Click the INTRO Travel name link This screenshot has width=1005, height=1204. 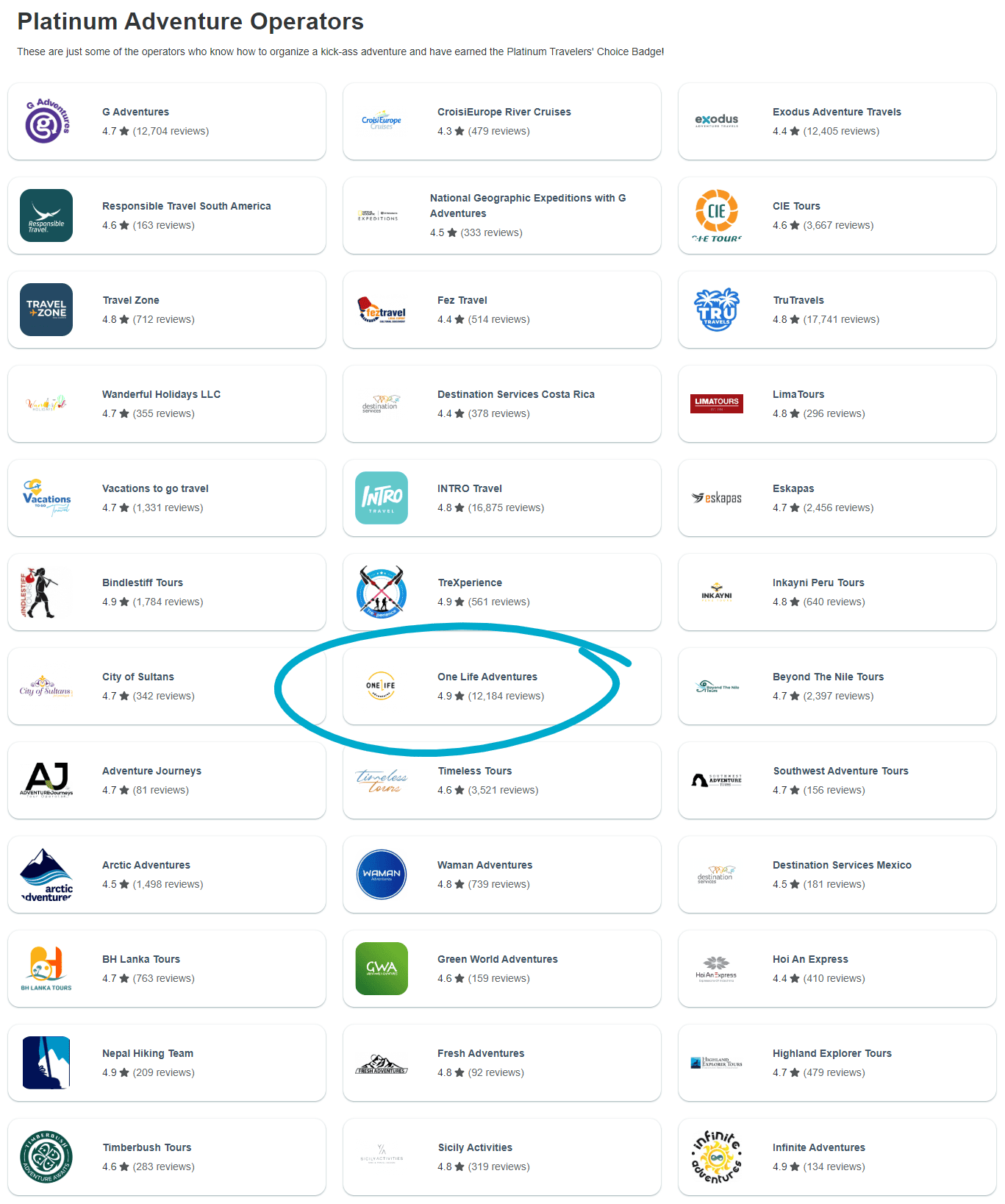(470, 488)
